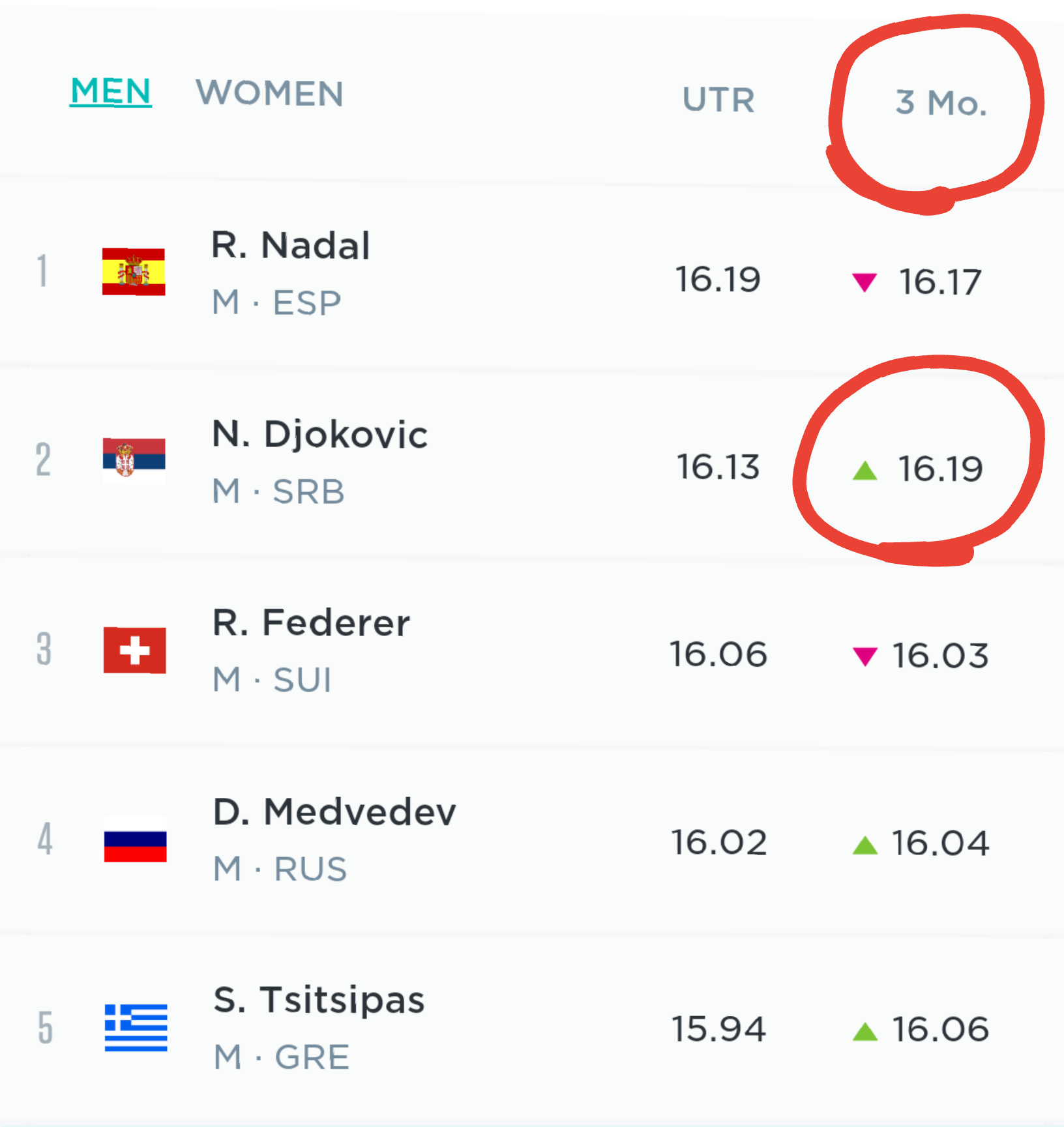Click the UTR column header
1064x1127 pixels.
(x=718, y=100)
